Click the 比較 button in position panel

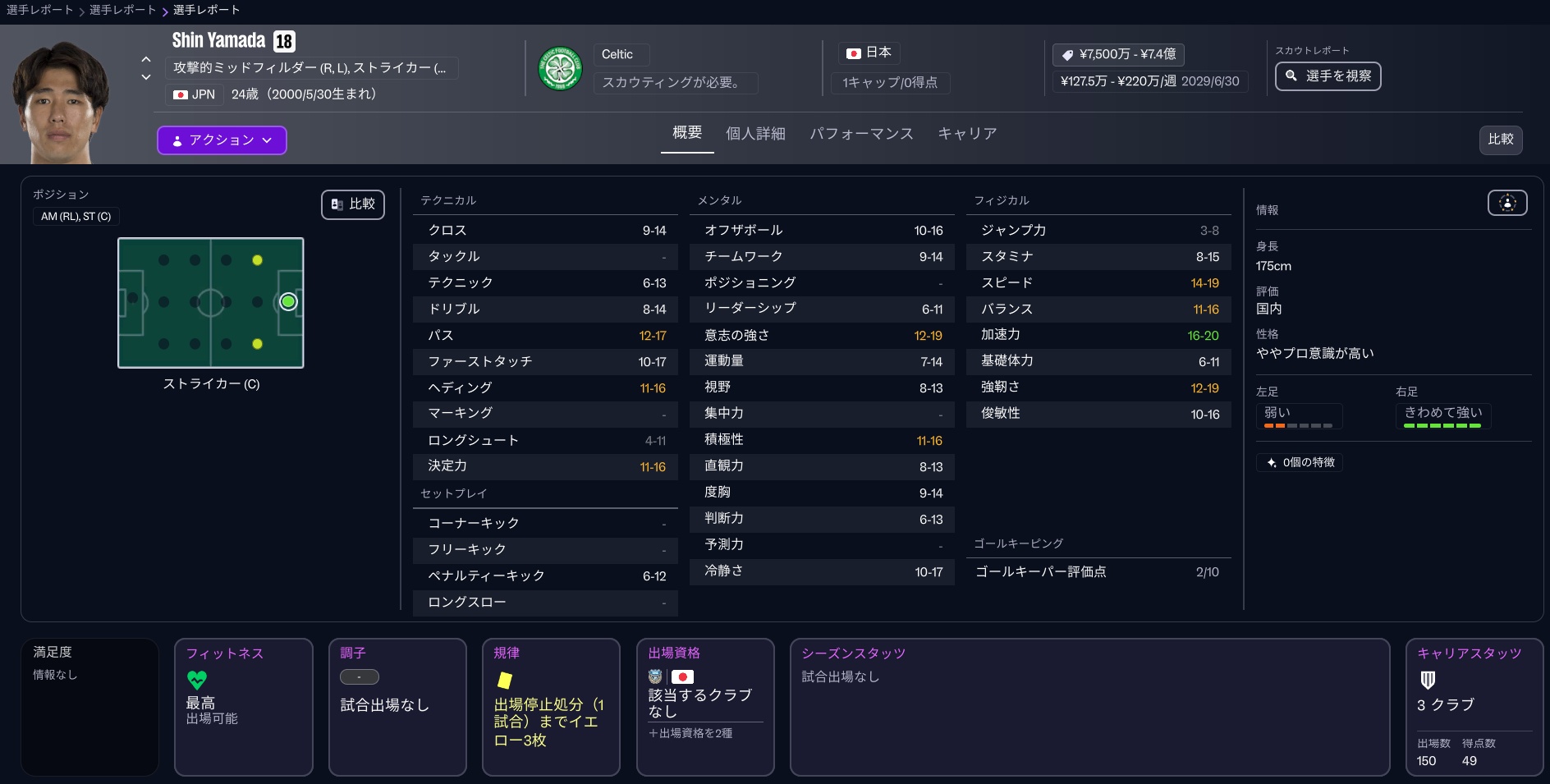(353, 204)
